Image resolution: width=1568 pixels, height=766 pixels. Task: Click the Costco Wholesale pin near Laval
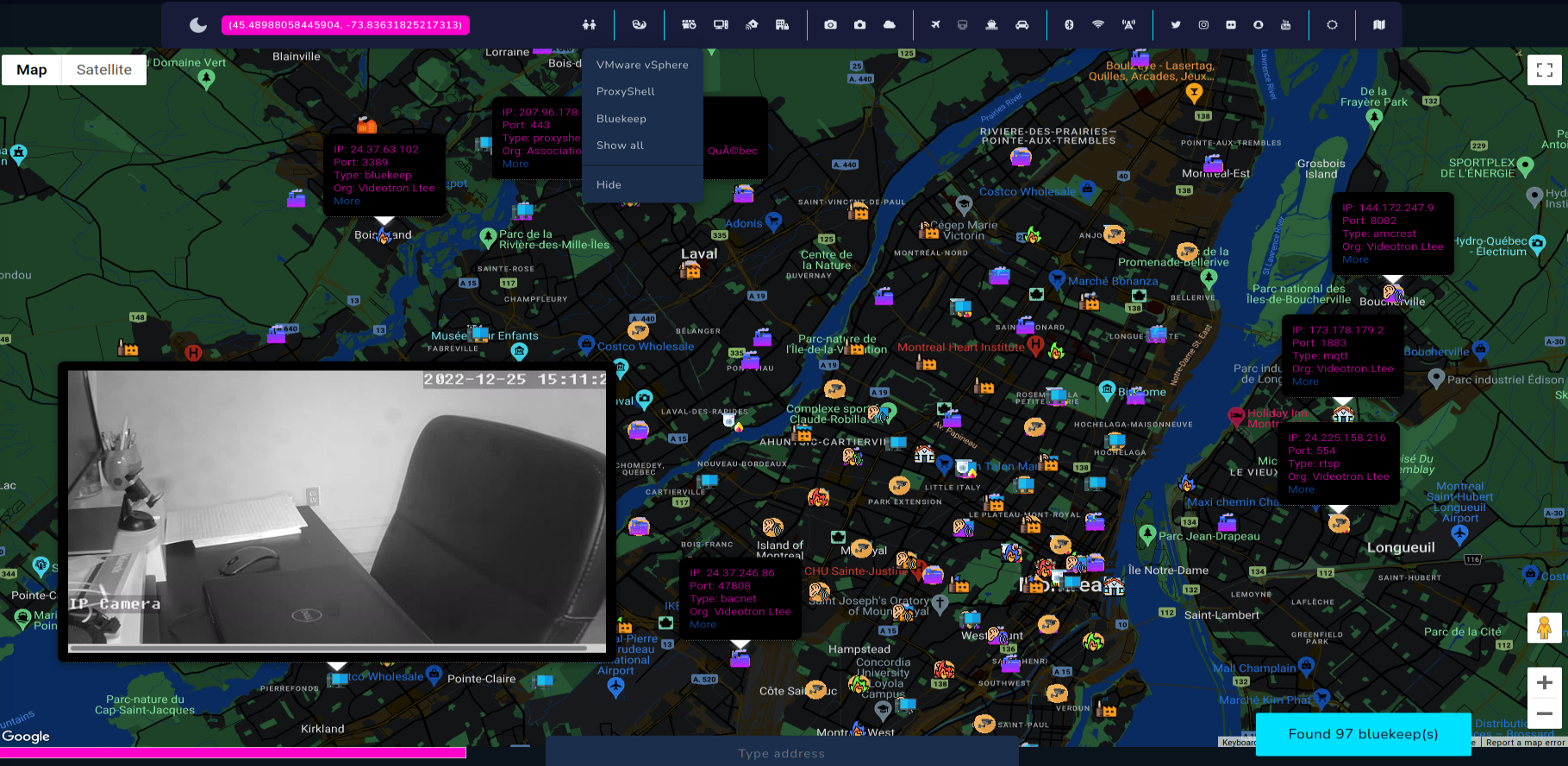[586, 345]
